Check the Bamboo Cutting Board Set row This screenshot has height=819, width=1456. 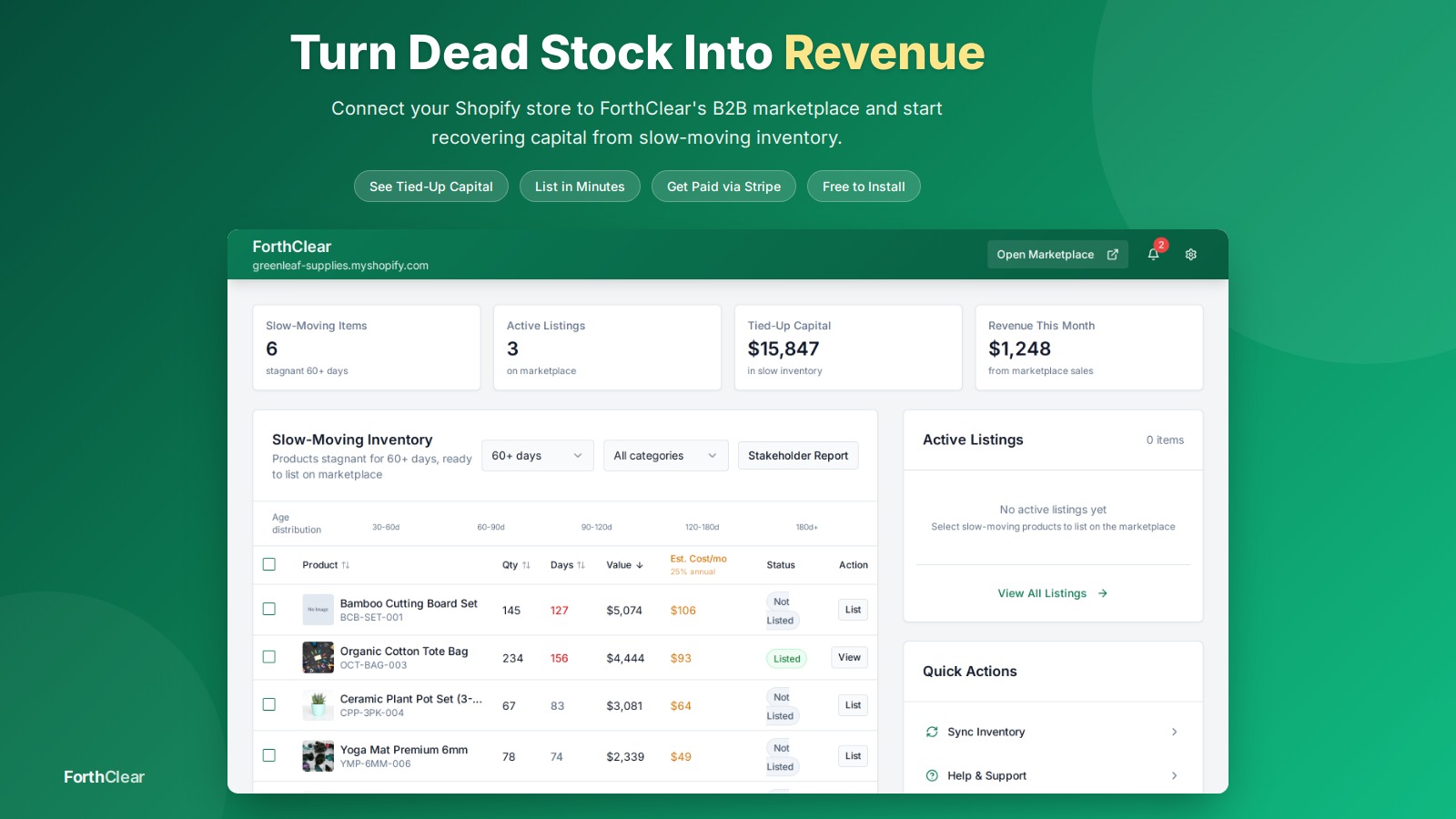[x=269, y=609]
